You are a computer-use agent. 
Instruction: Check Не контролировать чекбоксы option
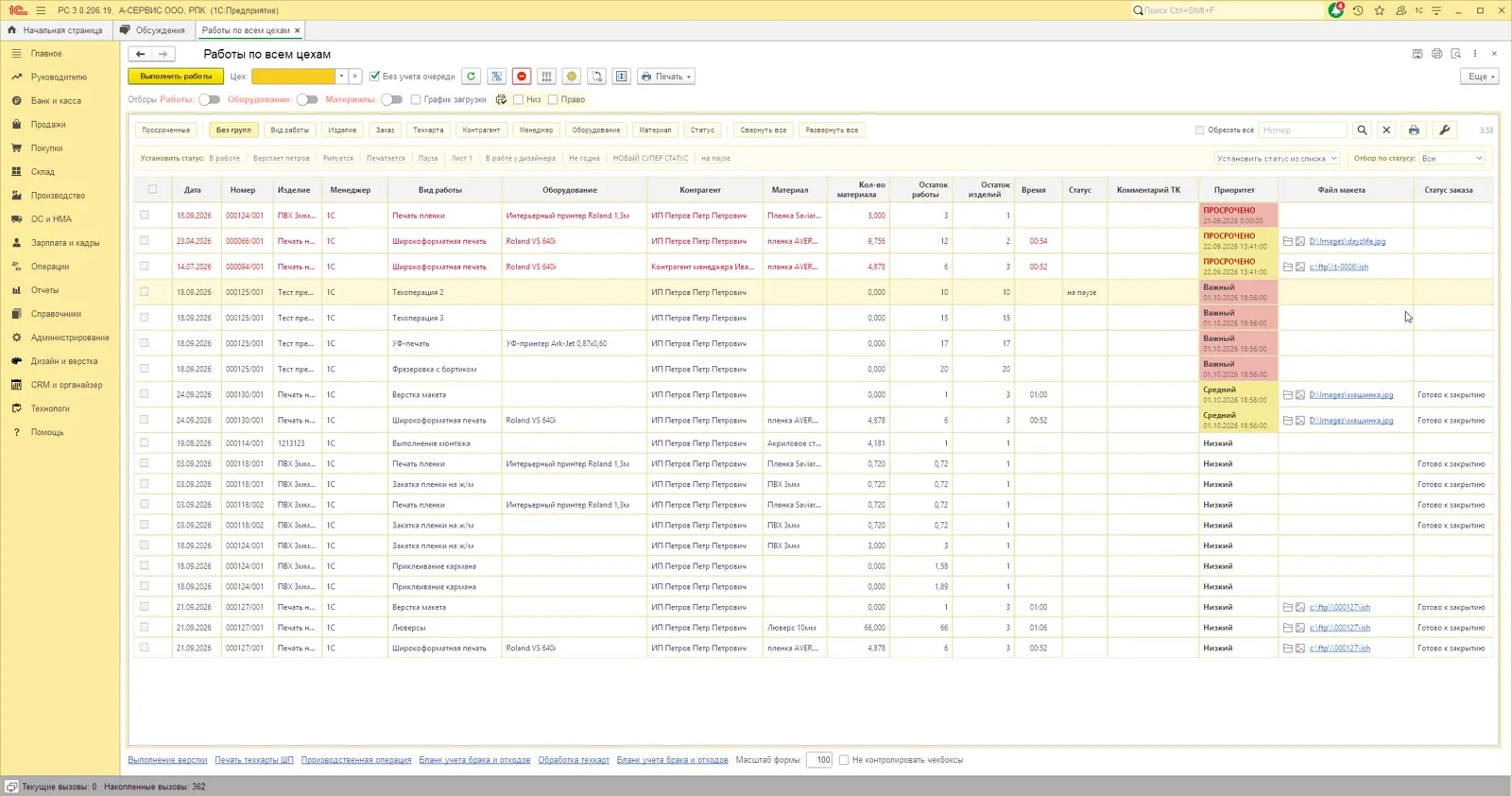click(x=844, y=760)
